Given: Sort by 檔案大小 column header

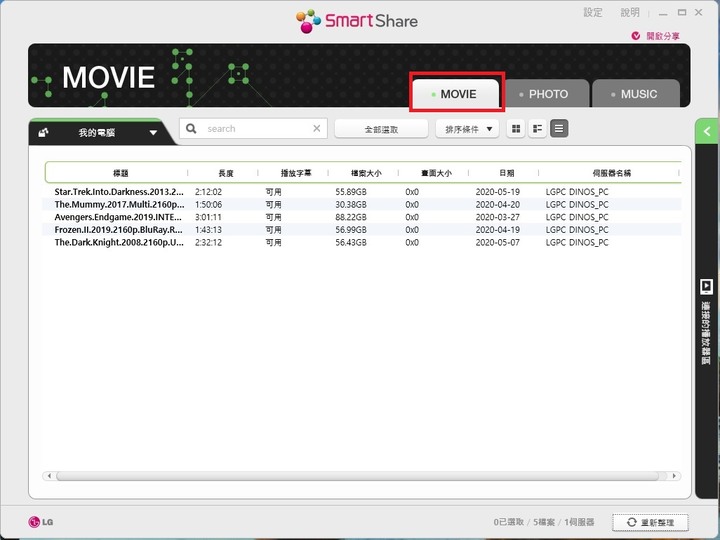Looking at the screenshot, I should click(366, 173).
